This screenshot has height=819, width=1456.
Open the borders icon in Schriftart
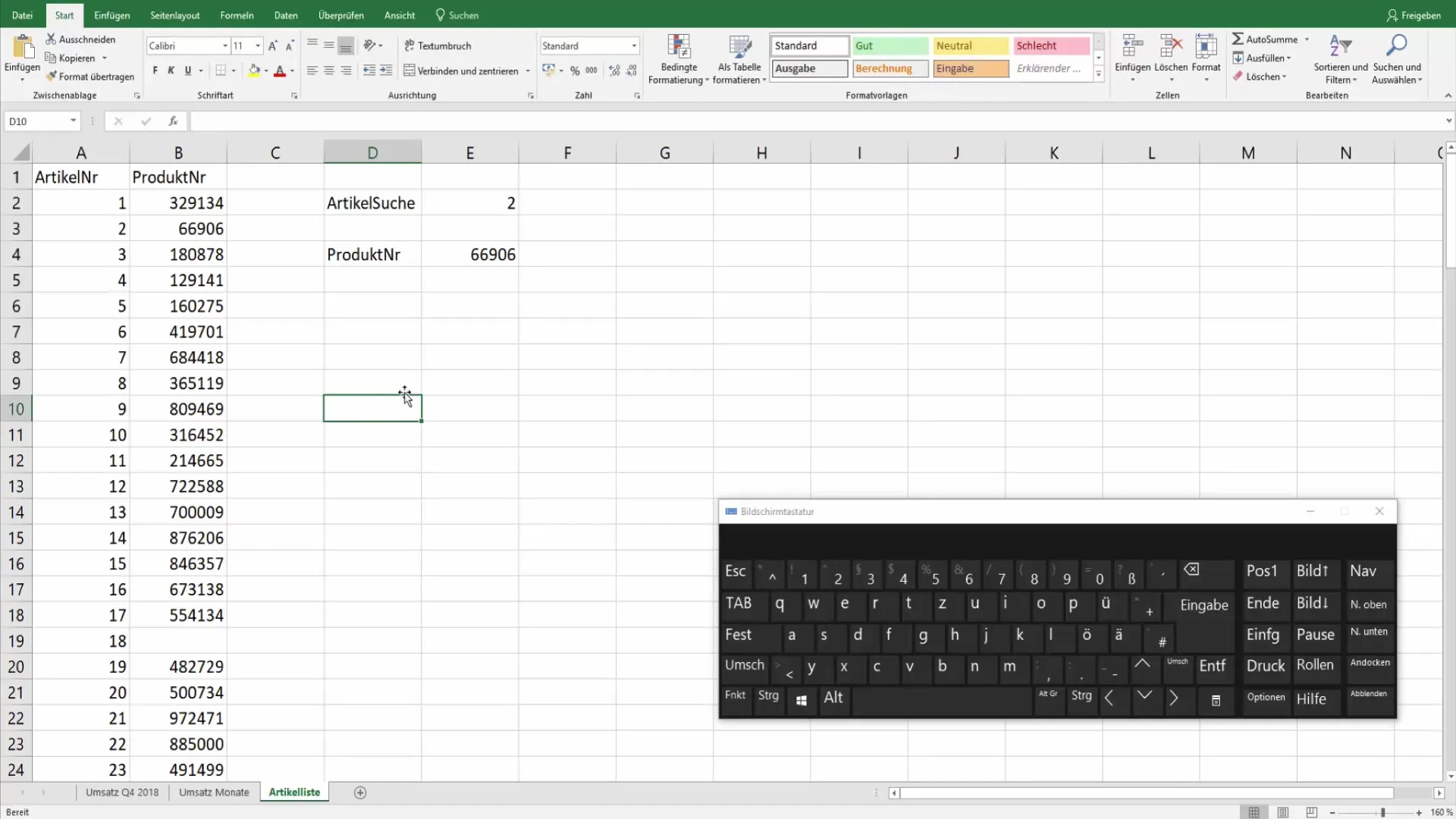pyautogui.click(x=221, y=71)
